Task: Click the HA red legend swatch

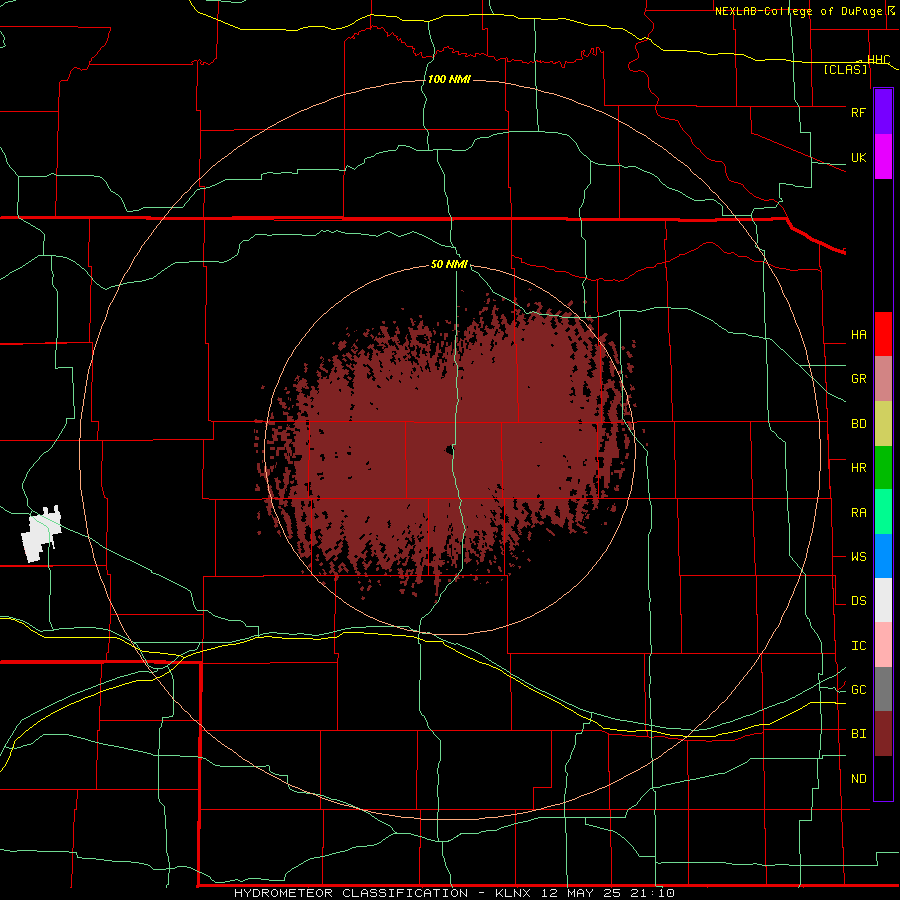Action: point(883,334)
